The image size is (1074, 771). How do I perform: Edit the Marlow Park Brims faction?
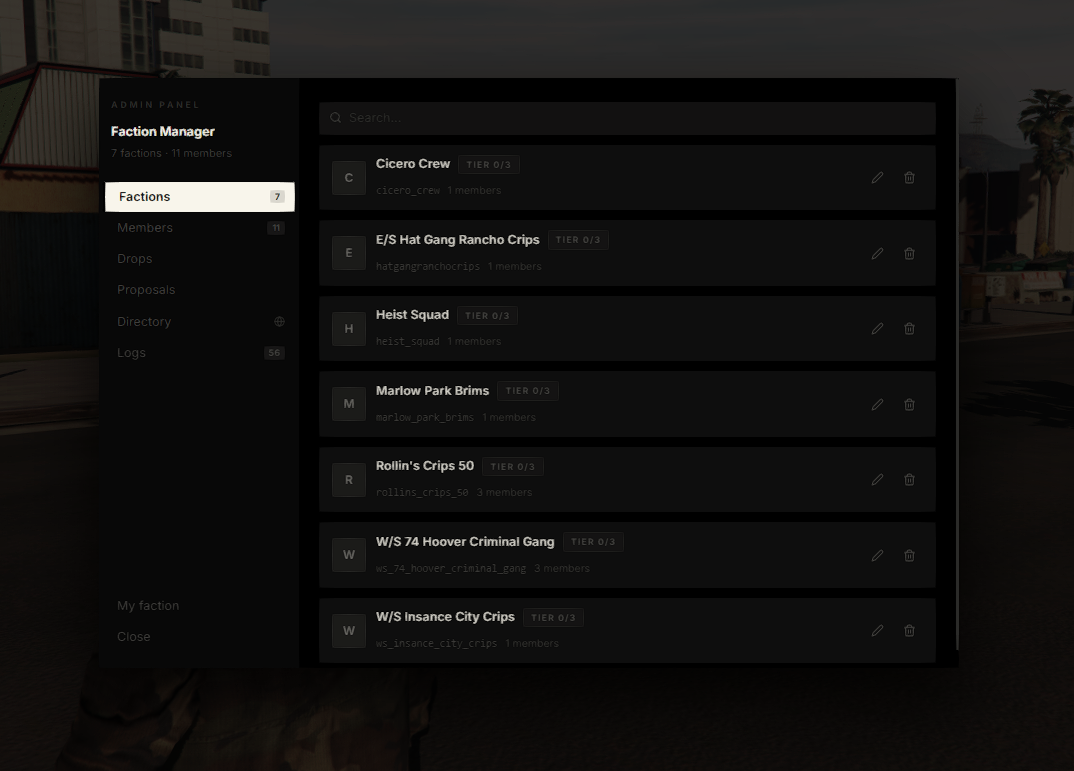pos(877,405)
